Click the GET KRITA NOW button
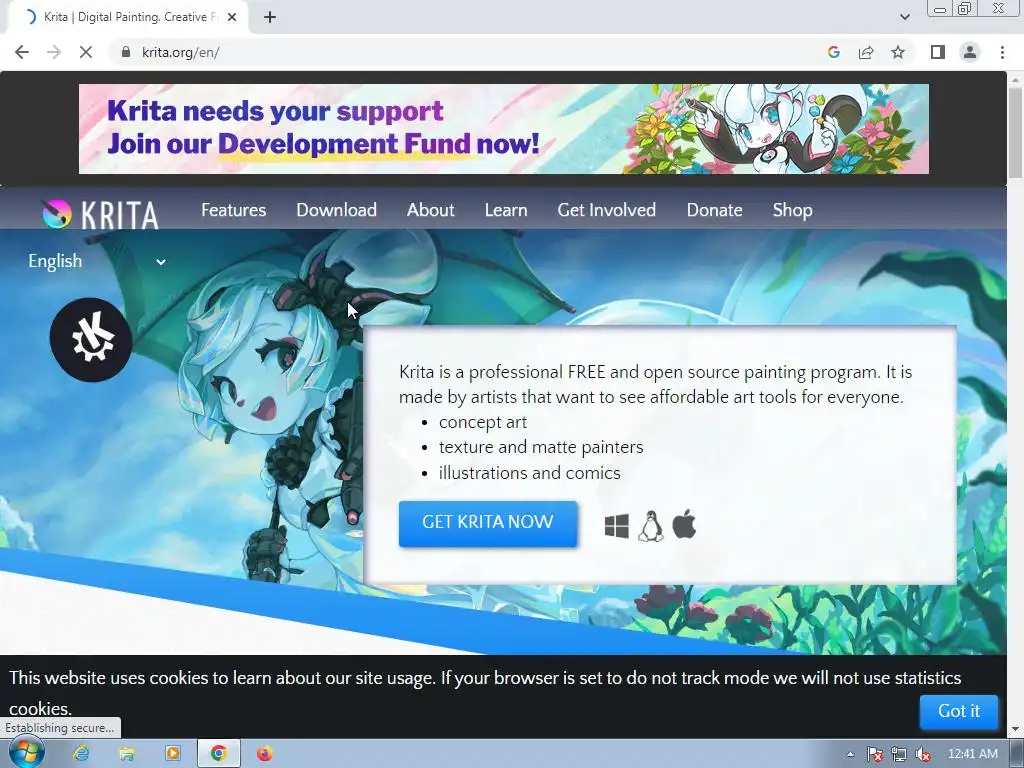Viewport: 1024px width, 768px height. coord(488,524)
